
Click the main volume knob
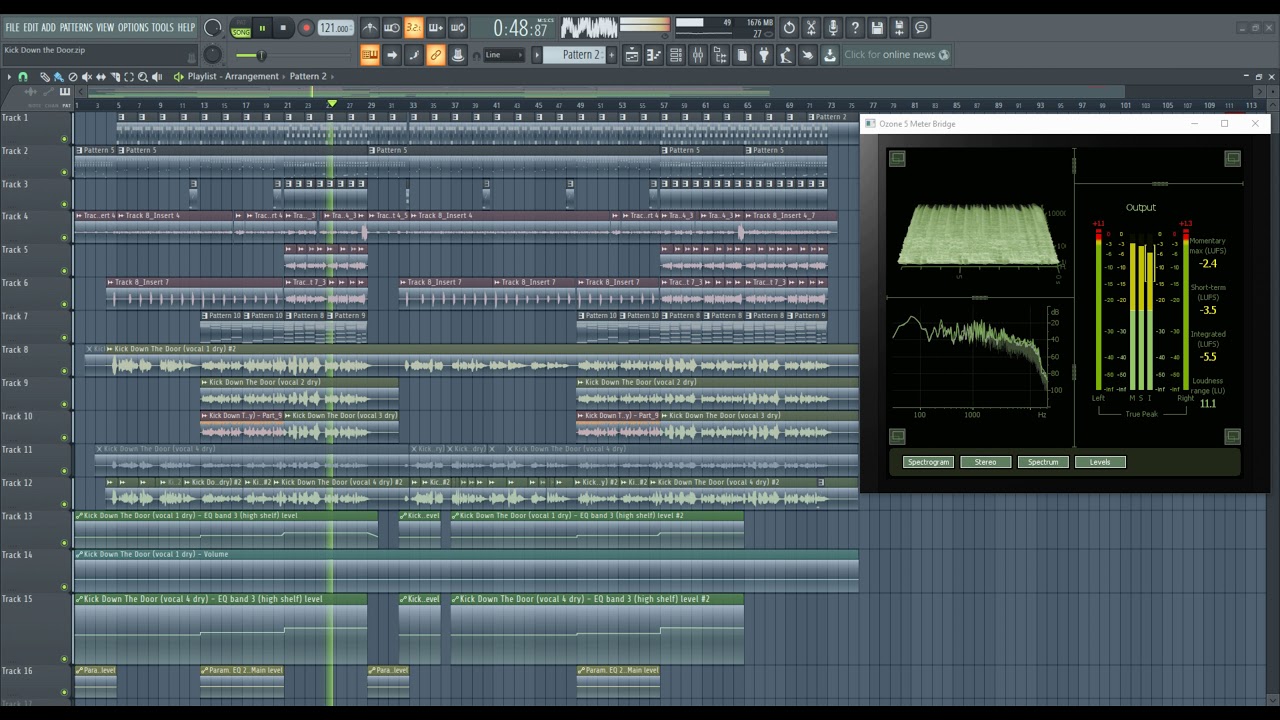click(212, 28)
